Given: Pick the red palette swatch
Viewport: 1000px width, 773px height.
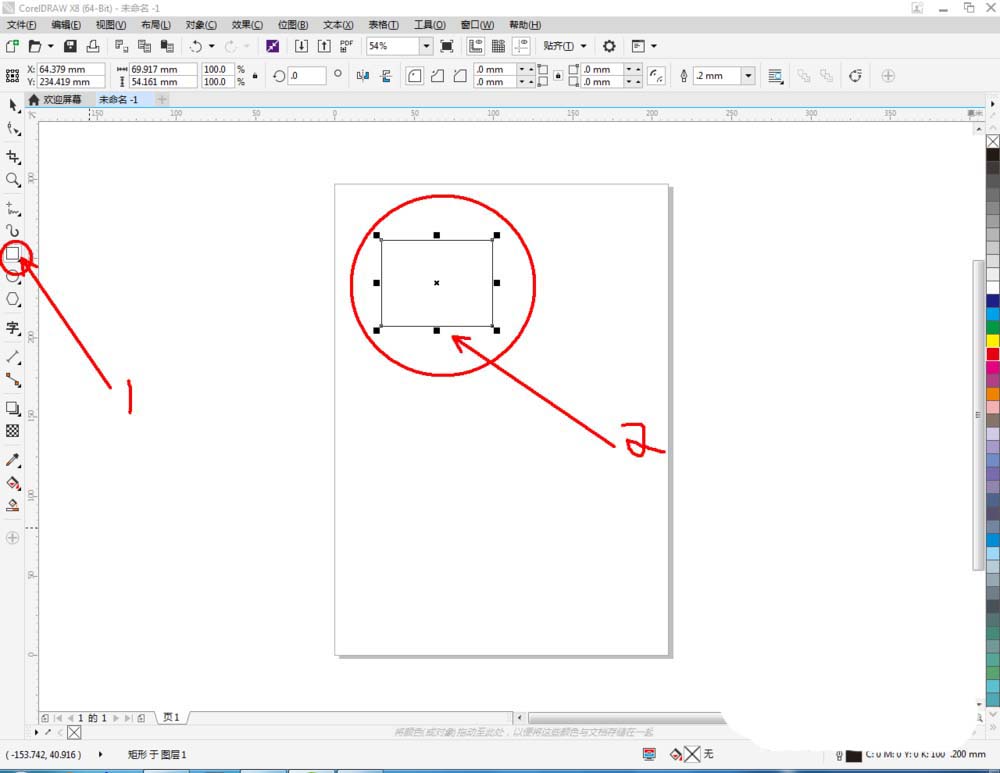Looking at the screenshot, I should pyautogui.click(x=992, y=354).
